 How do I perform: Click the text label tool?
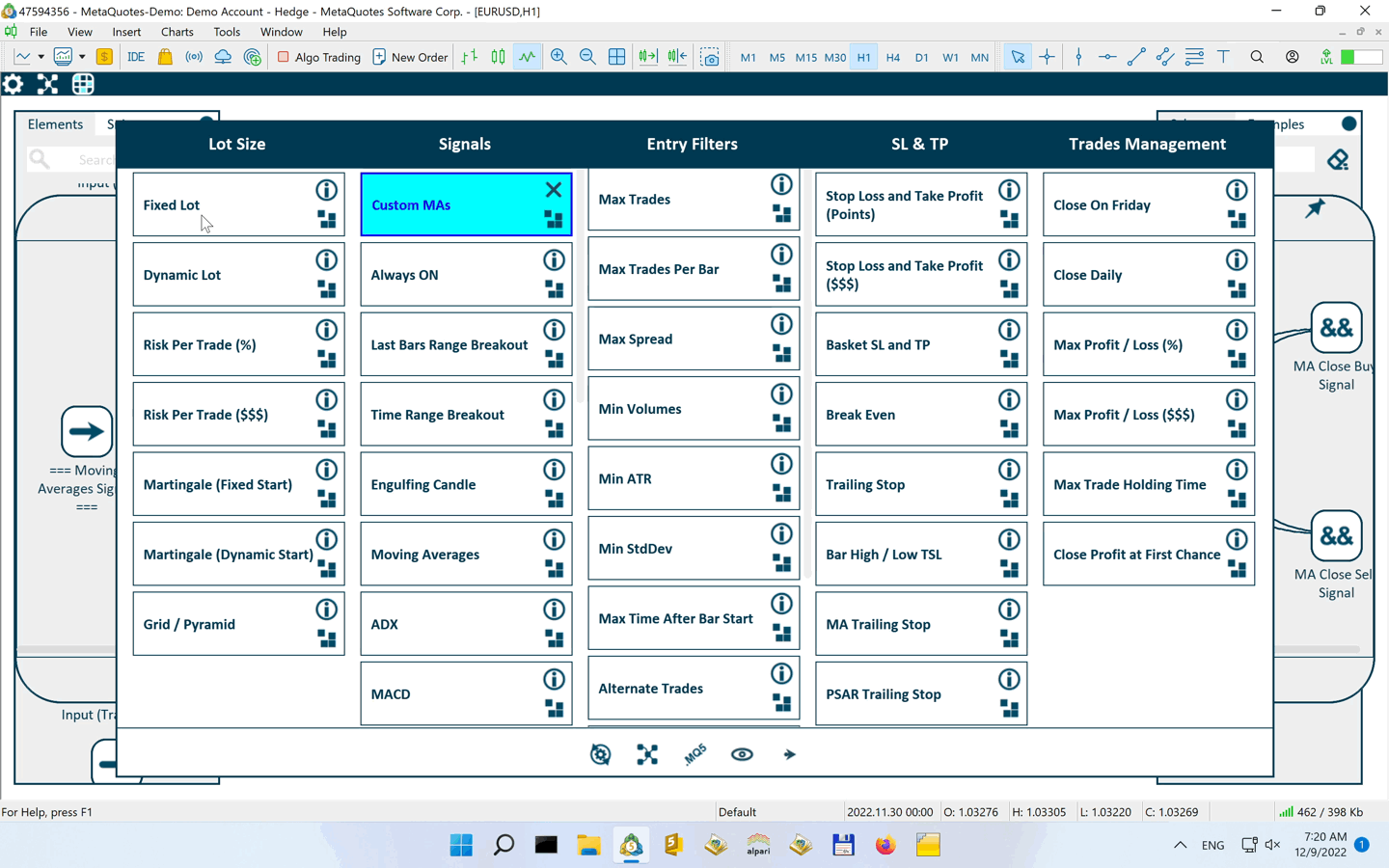click(x=1223, y=57)
